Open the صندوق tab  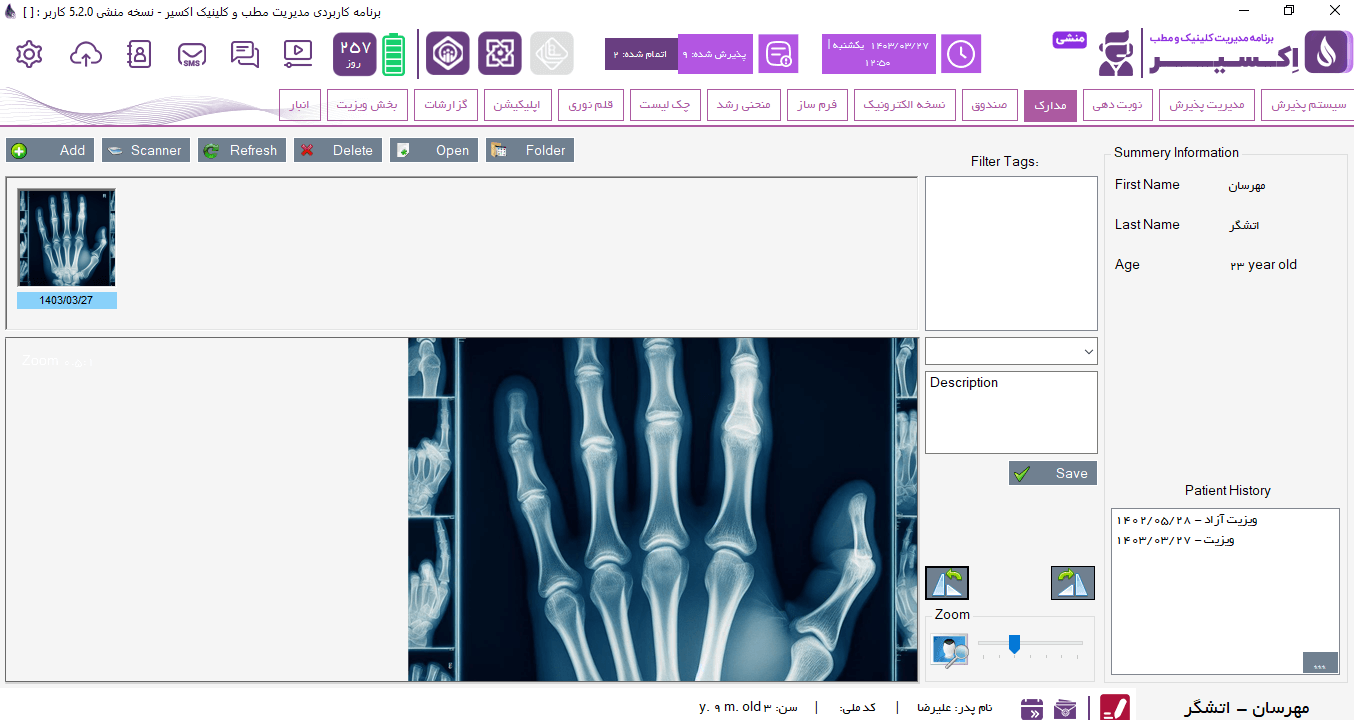pyautogui.click(x=990, y=105)
